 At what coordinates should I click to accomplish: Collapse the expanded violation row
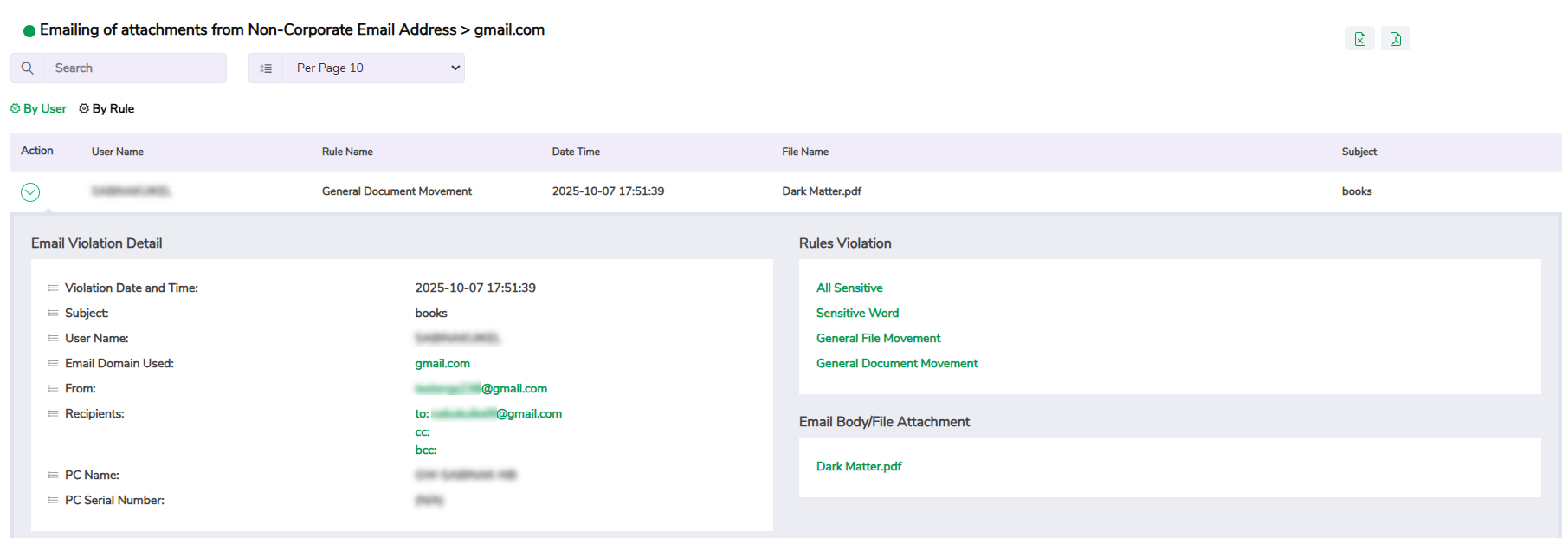(x=30, y=192)
